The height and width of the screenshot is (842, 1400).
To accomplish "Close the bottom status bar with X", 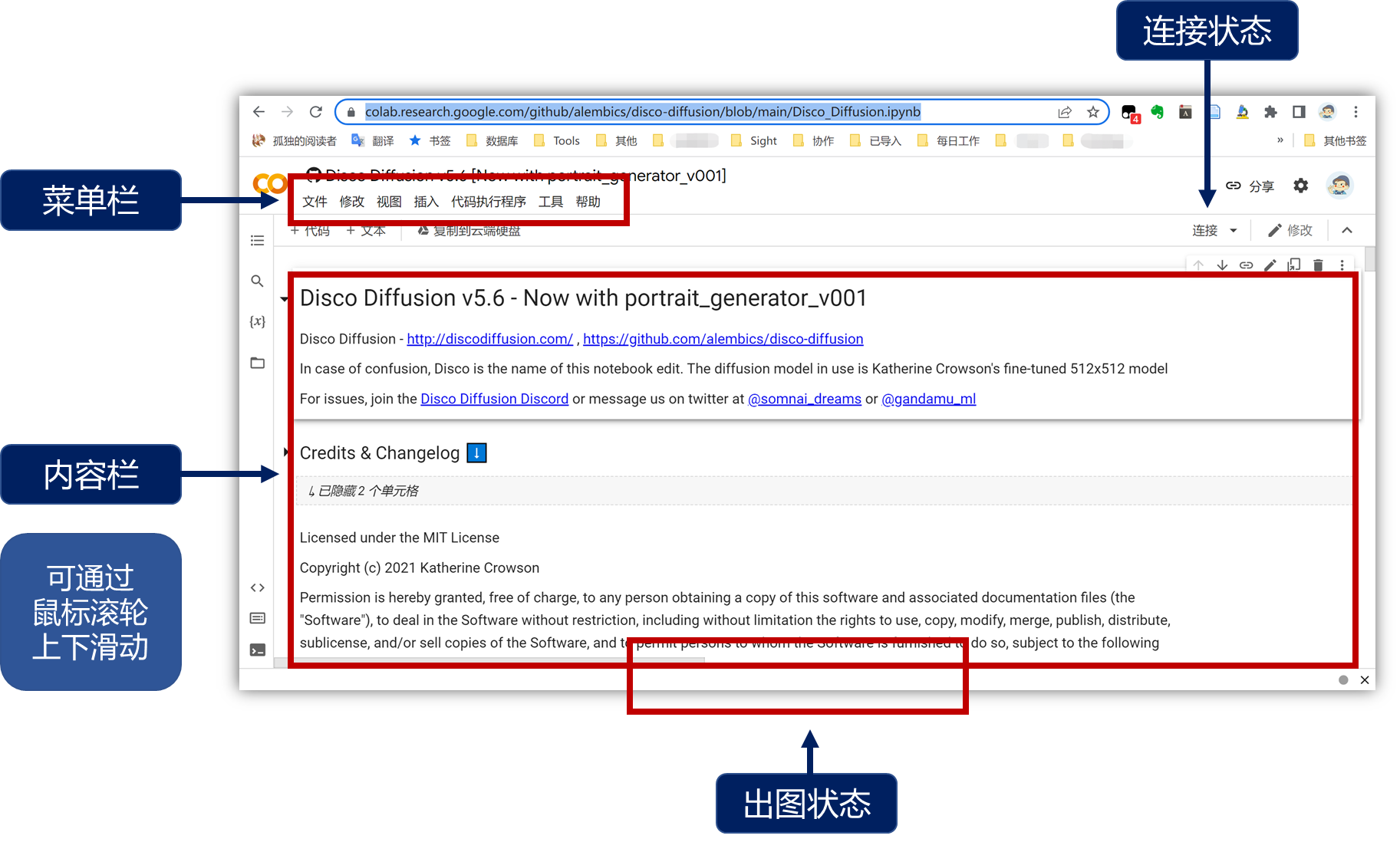I will coord(1365,680).
